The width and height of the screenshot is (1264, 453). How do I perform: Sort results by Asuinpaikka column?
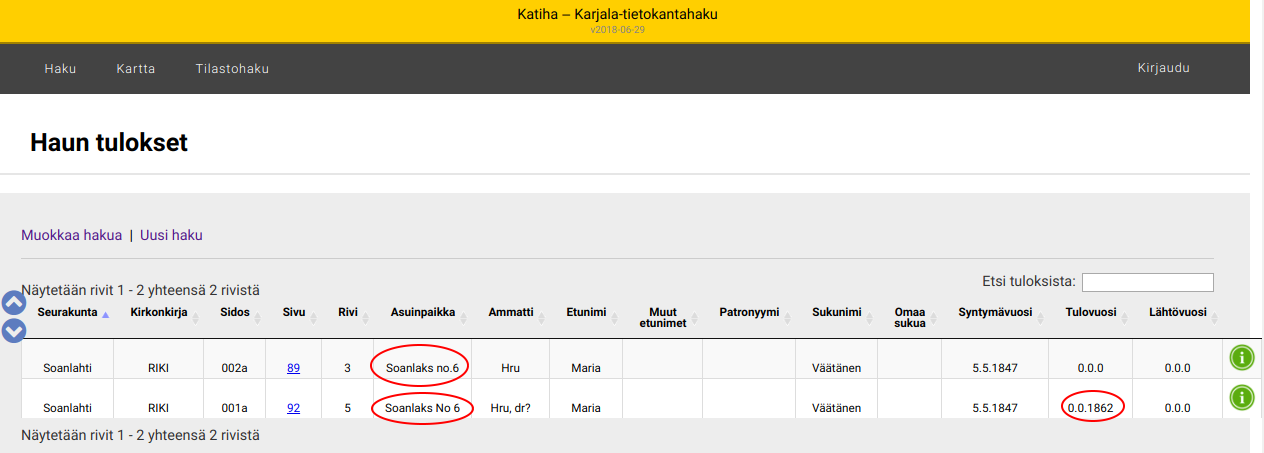pyautogui.click(x=423, y=313)
